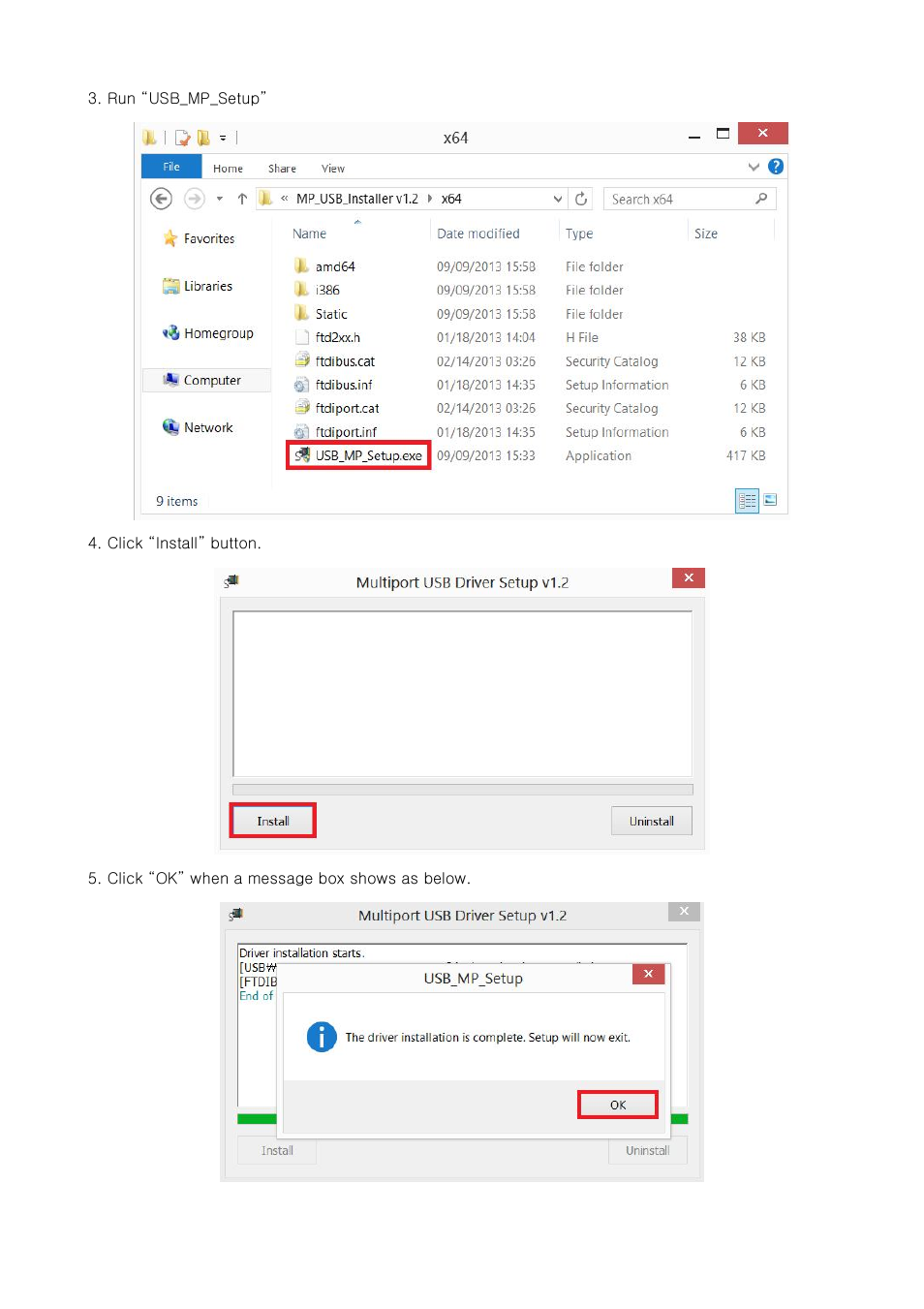The width and height of the screenshot is (924, 1309).
Task: Click the text "417 KB"
Action: coord(746,455)
